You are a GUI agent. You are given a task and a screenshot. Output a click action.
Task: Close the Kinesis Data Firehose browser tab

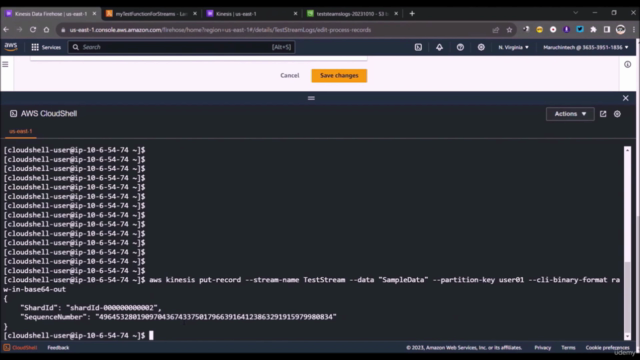(x=94, y=13)
